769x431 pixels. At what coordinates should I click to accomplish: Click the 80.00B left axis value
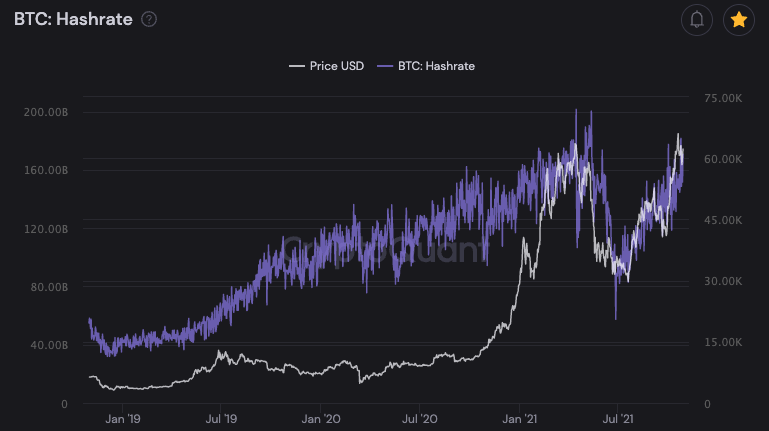(x=49, y=287)
